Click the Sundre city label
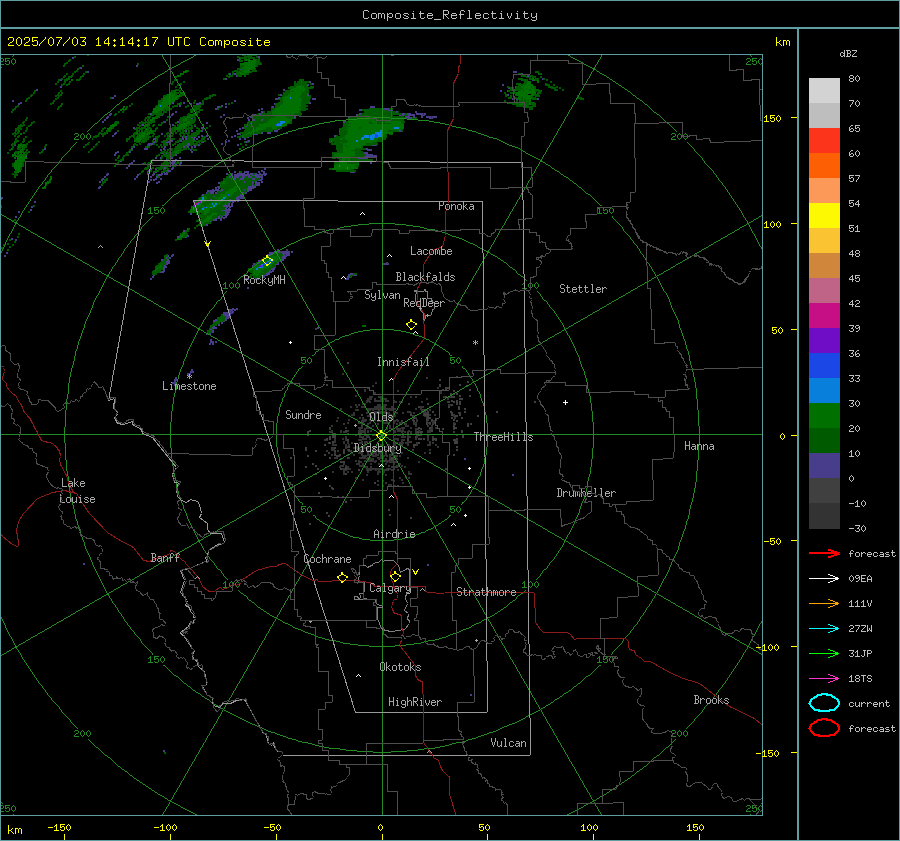Viewport: 900px width, 841px height. click(x=303, y=414)
